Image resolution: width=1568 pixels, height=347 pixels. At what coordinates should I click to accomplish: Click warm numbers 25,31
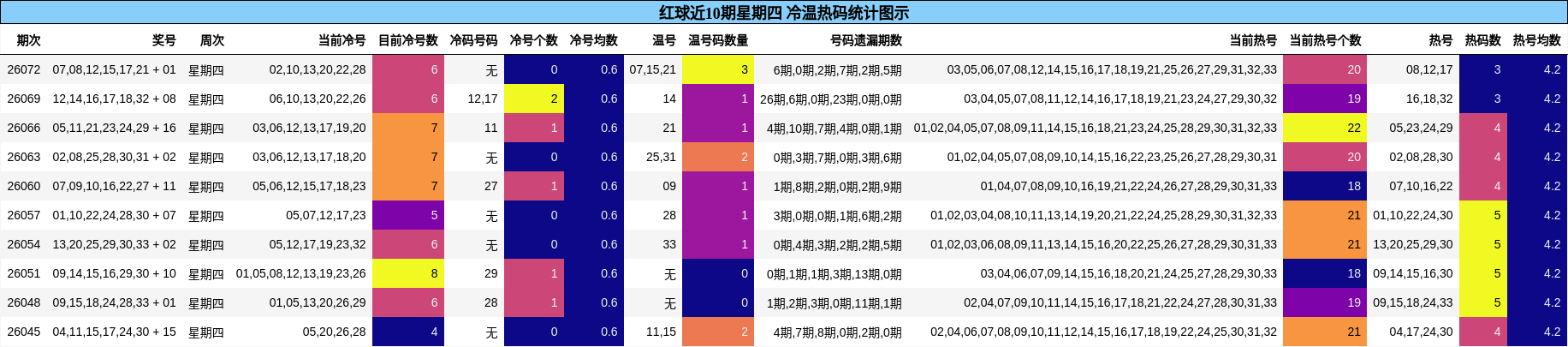tap(661, 157)
